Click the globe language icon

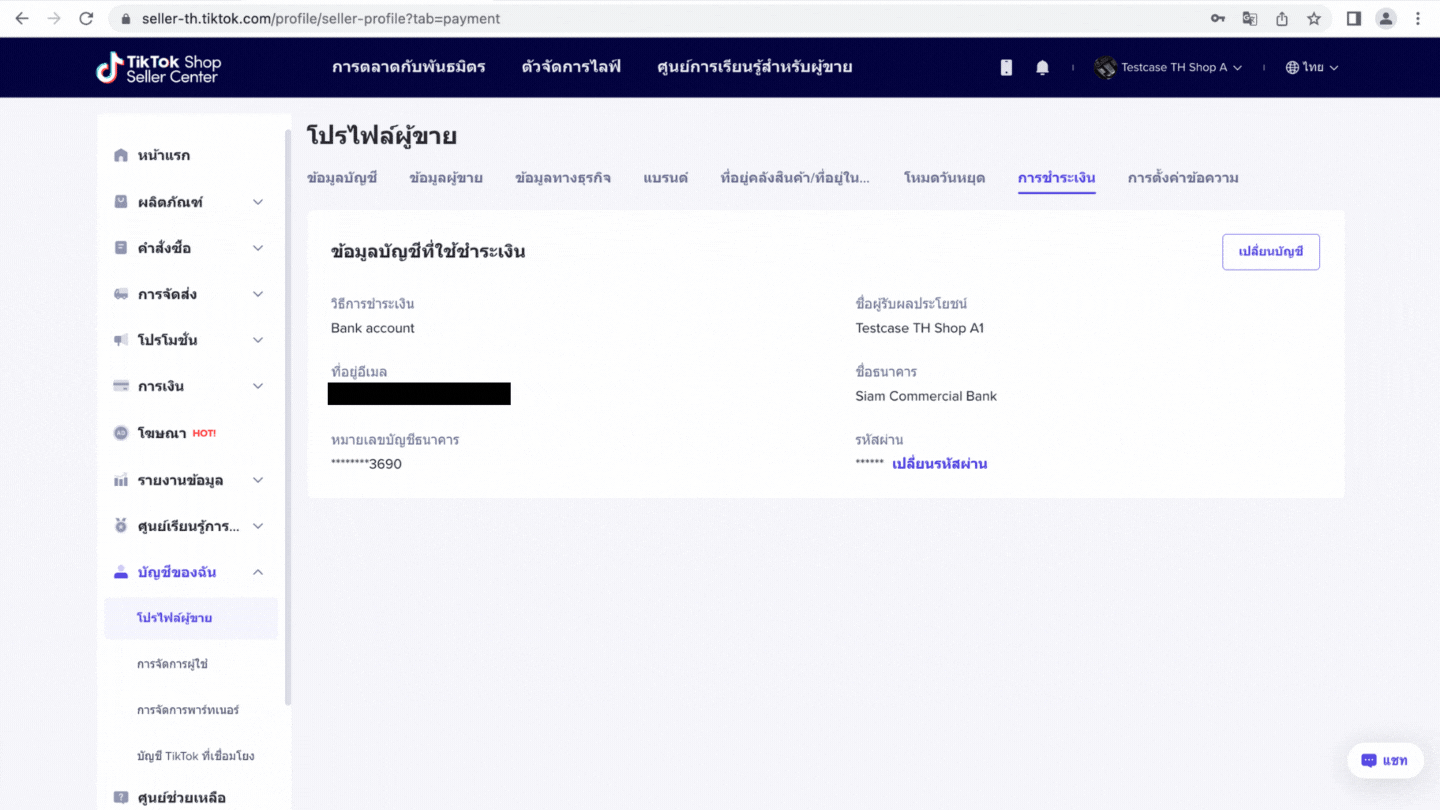point(1292,67)
